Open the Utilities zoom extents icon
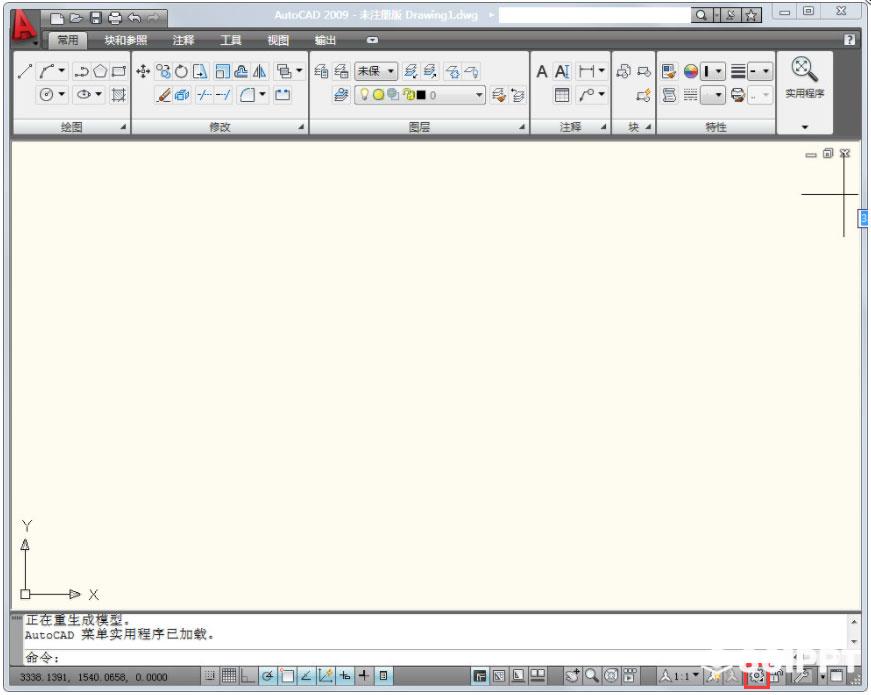This screenshot has height=695, width=871. point(804,69)
